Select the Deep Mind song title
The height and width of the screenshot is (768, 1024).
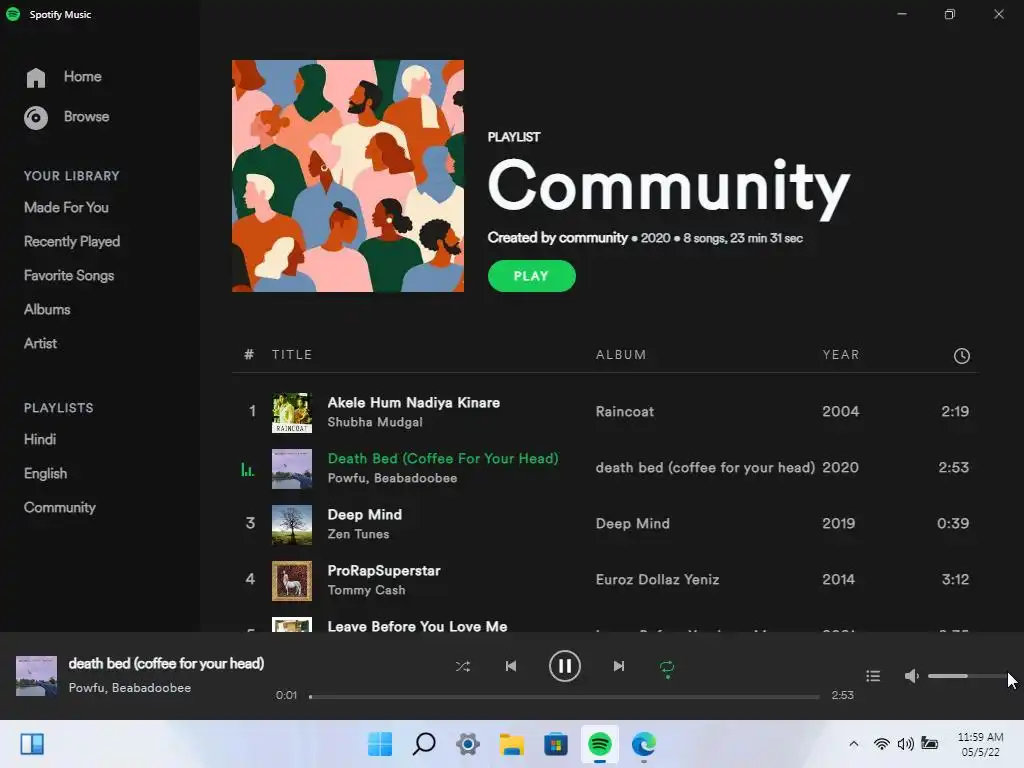[x=364, y=514]
